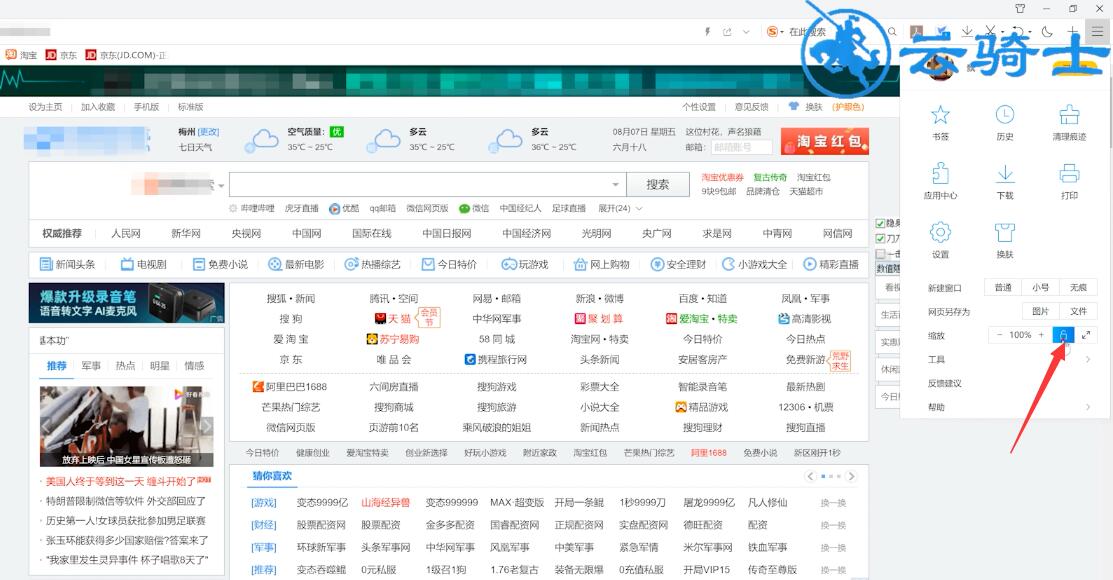Click the 打印 printer icon

(1069, 173)
